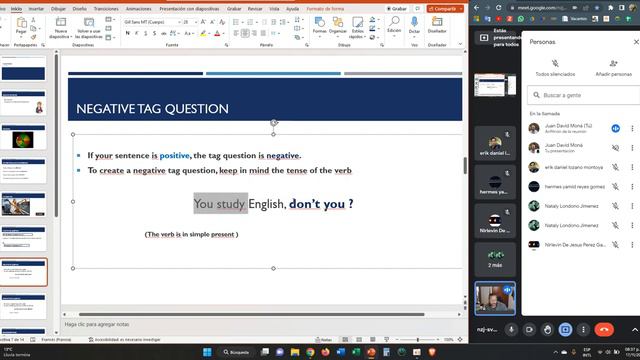Open more options for Hermes Yamid Reyes Gomez
The width and height of the screenshot is (640, 360).
(632, 187)
